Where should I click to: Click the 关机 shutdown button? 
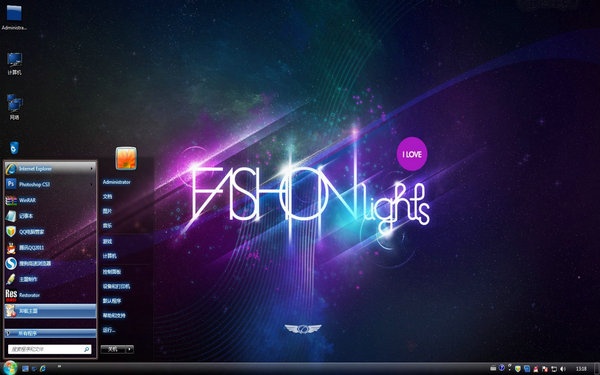(113, 349)
